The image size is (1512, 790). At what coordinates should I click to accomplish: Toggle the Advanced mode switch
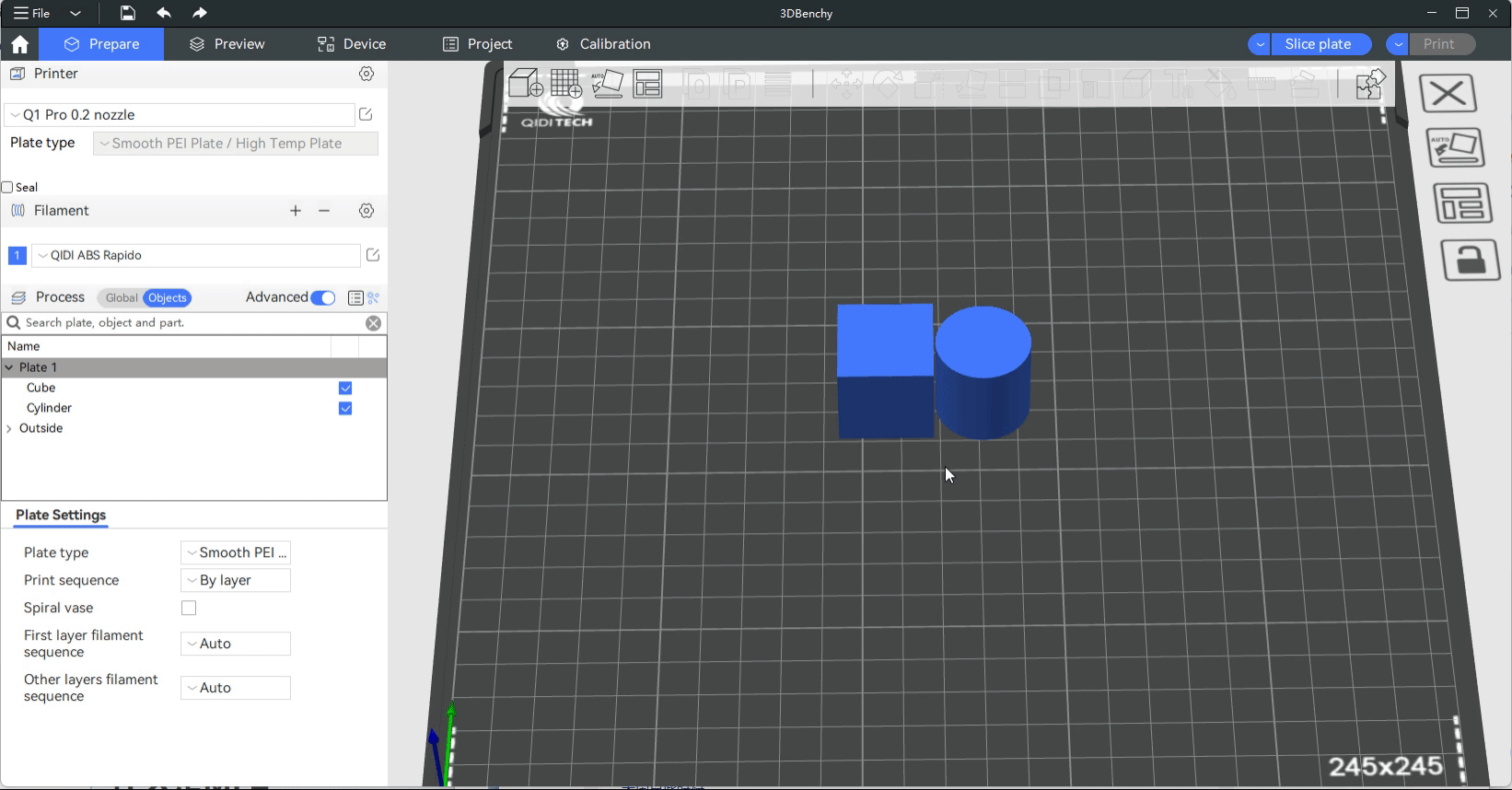tap(323, 297)
